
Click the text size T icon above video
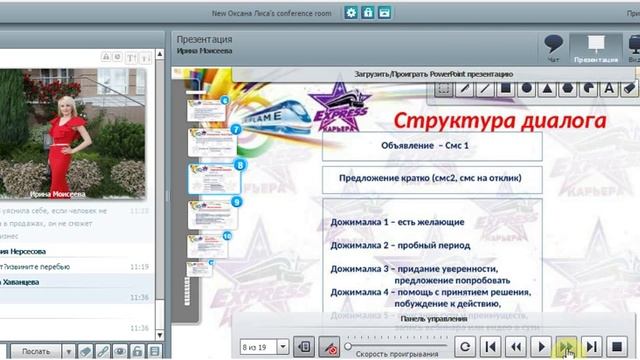tap(131, 58)
